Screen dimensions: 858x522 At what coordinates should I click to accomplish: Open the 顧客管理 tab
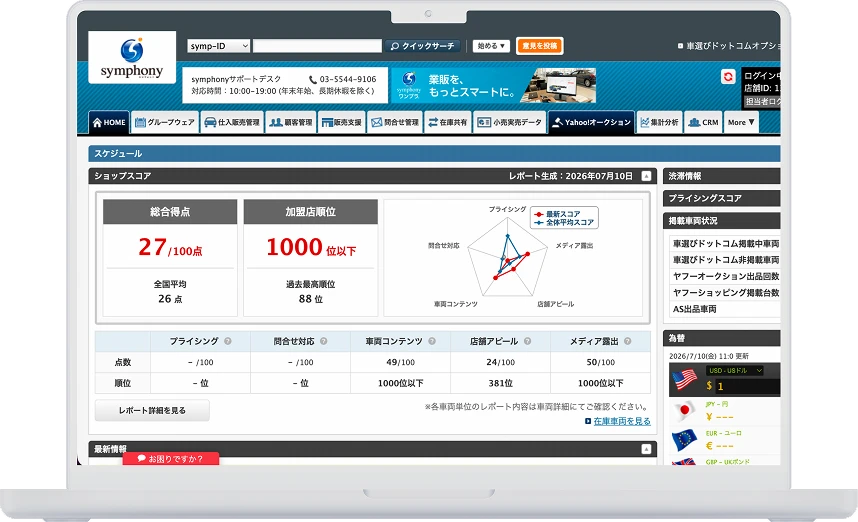pyautogui.click(x=291, y=123)
